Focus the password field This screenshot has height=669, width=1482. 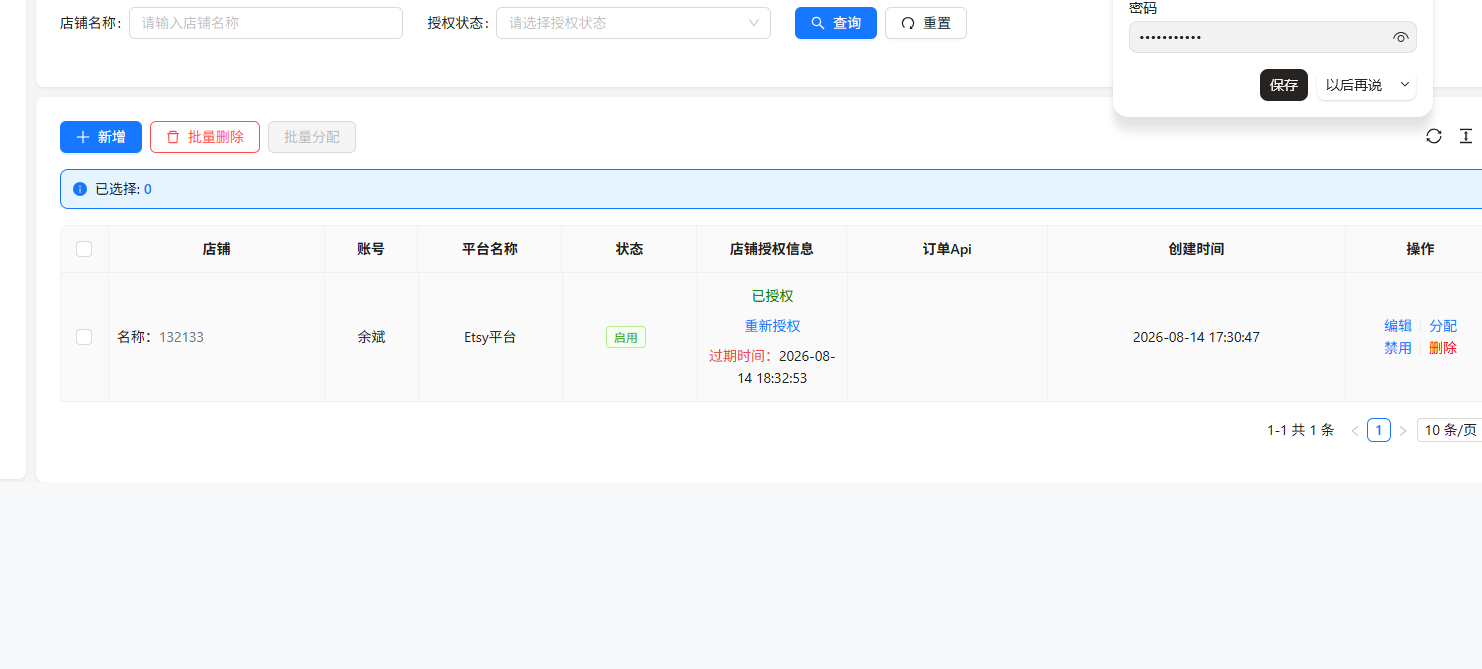click(x=1273, y=37)
